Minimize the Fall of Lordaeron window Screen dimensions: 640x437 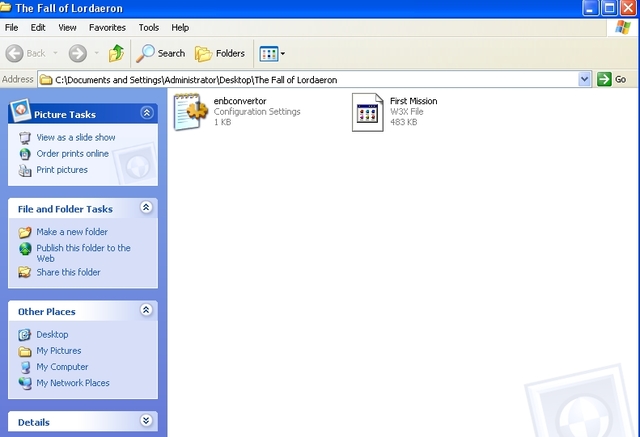590,8
